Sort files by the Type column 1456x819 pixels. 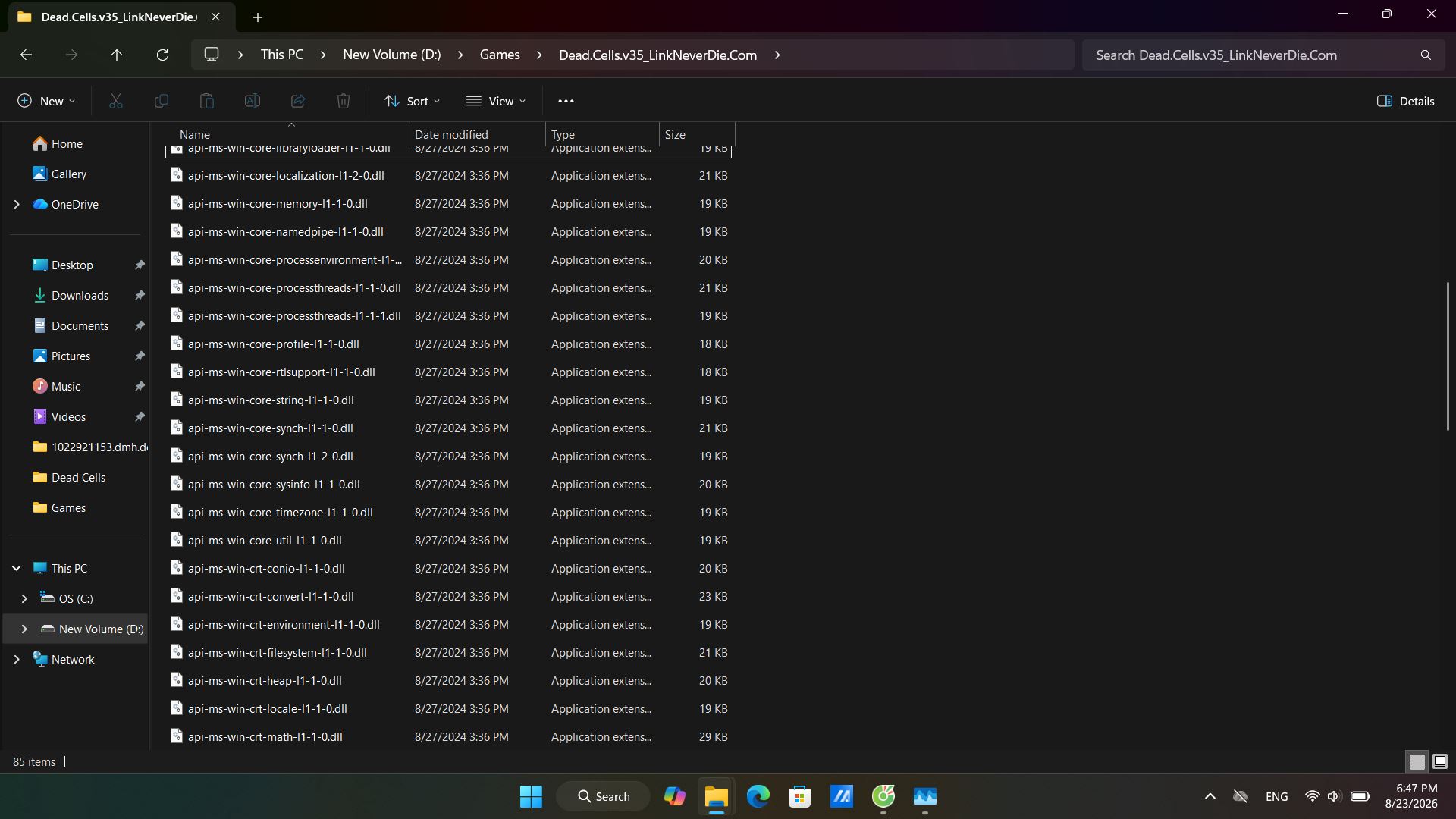(602, 134)
